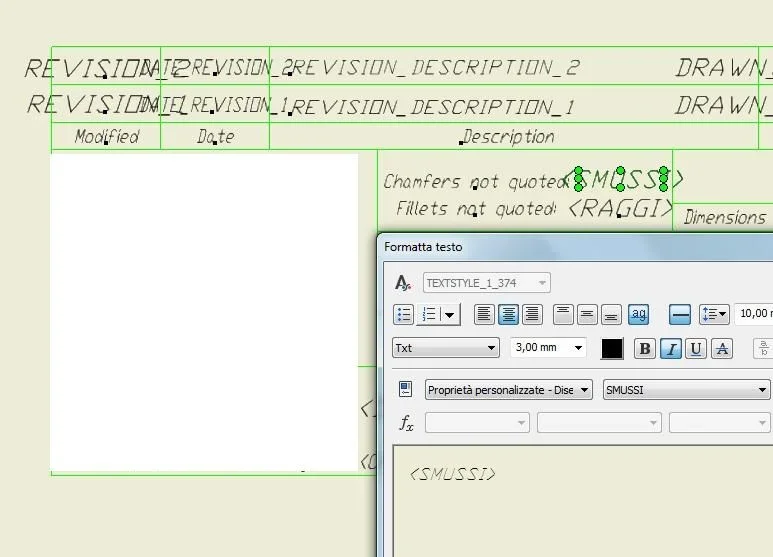Select the 'Fillets not quoted:' label
Image resolution: width=773 pixels, height=557 pixels.
(476, 209)
